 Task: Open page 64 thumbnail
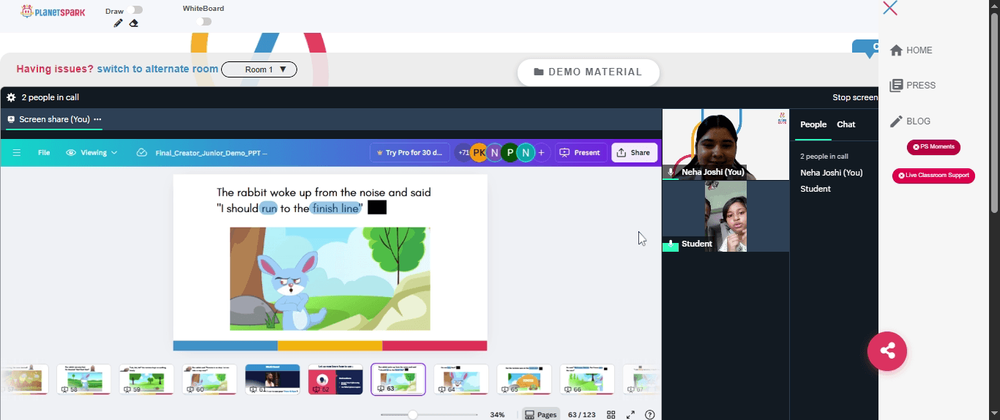(461, 379)
